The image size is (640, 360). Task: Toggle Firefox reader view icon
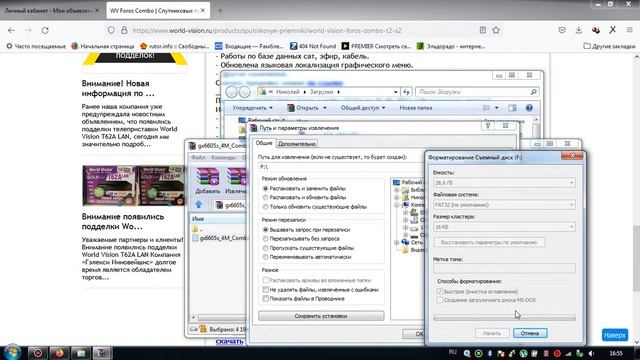[483, 30]
